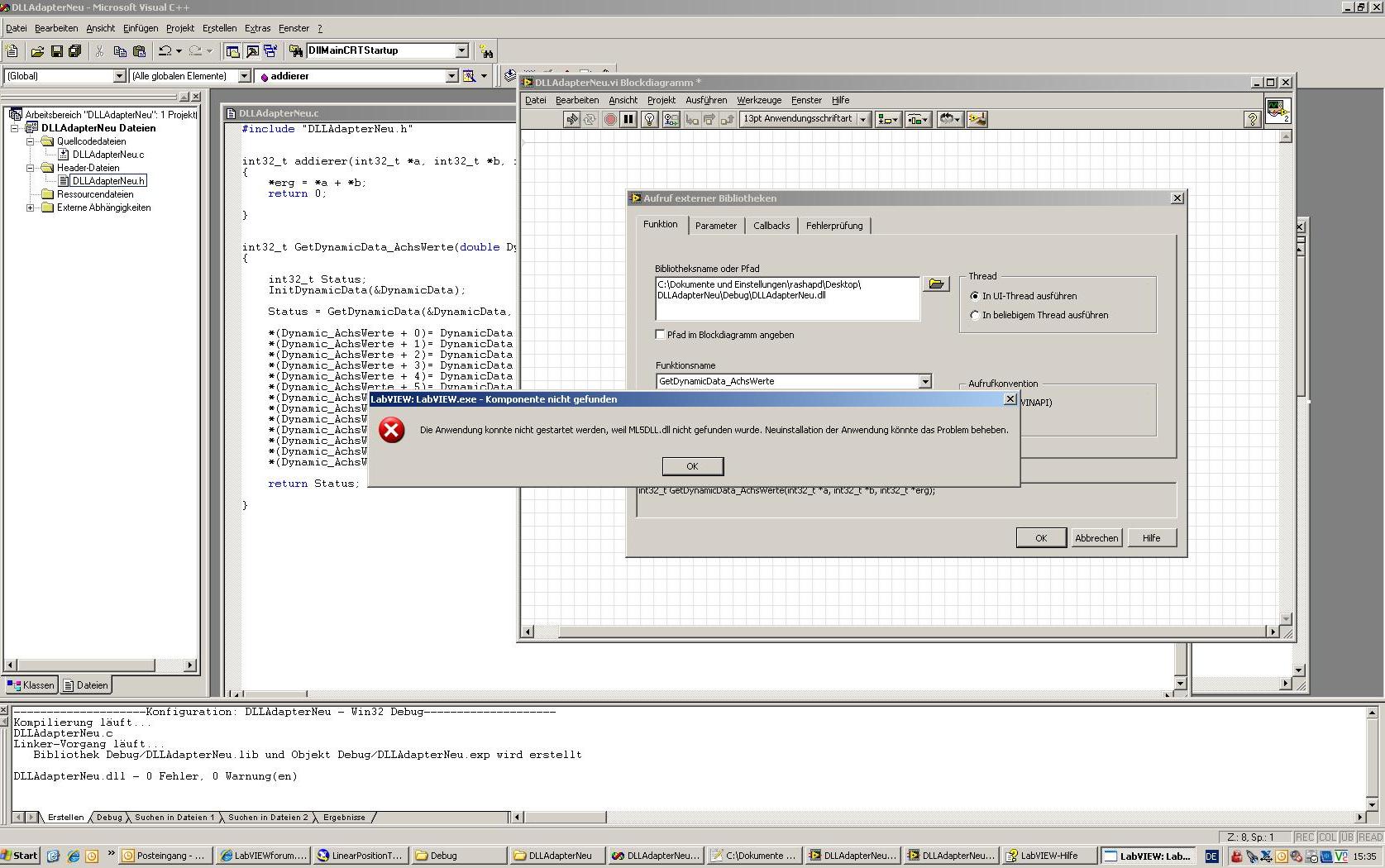1385x868 pixels.
Task: Toggle highlight execution light bulb icon
Action: pyautogui.click(x=650, y=120)
